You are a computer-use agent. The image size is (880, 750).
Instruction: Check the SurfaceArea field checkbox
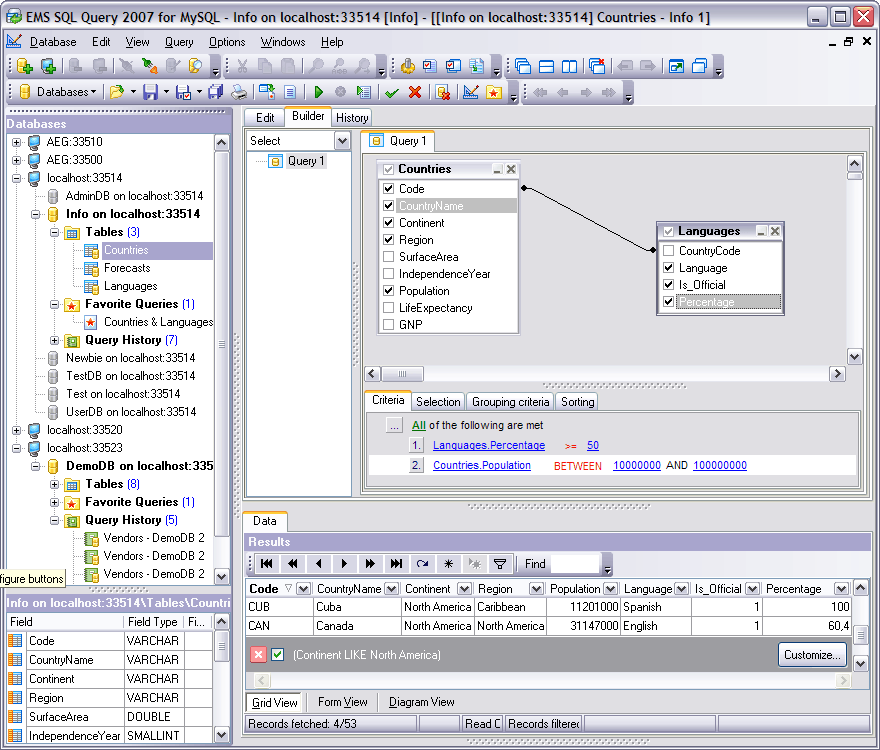pos(389,257)
